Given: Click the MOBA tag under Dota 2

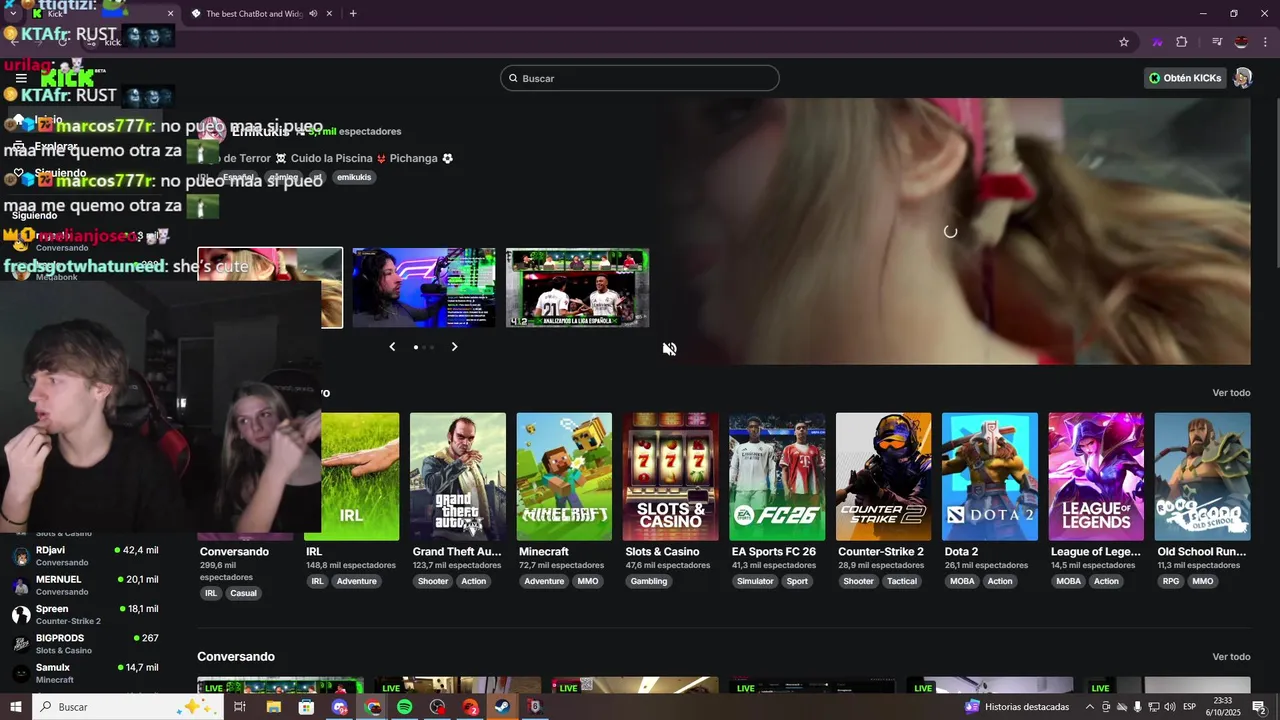Looking at the screenshot, I should 962,581.
